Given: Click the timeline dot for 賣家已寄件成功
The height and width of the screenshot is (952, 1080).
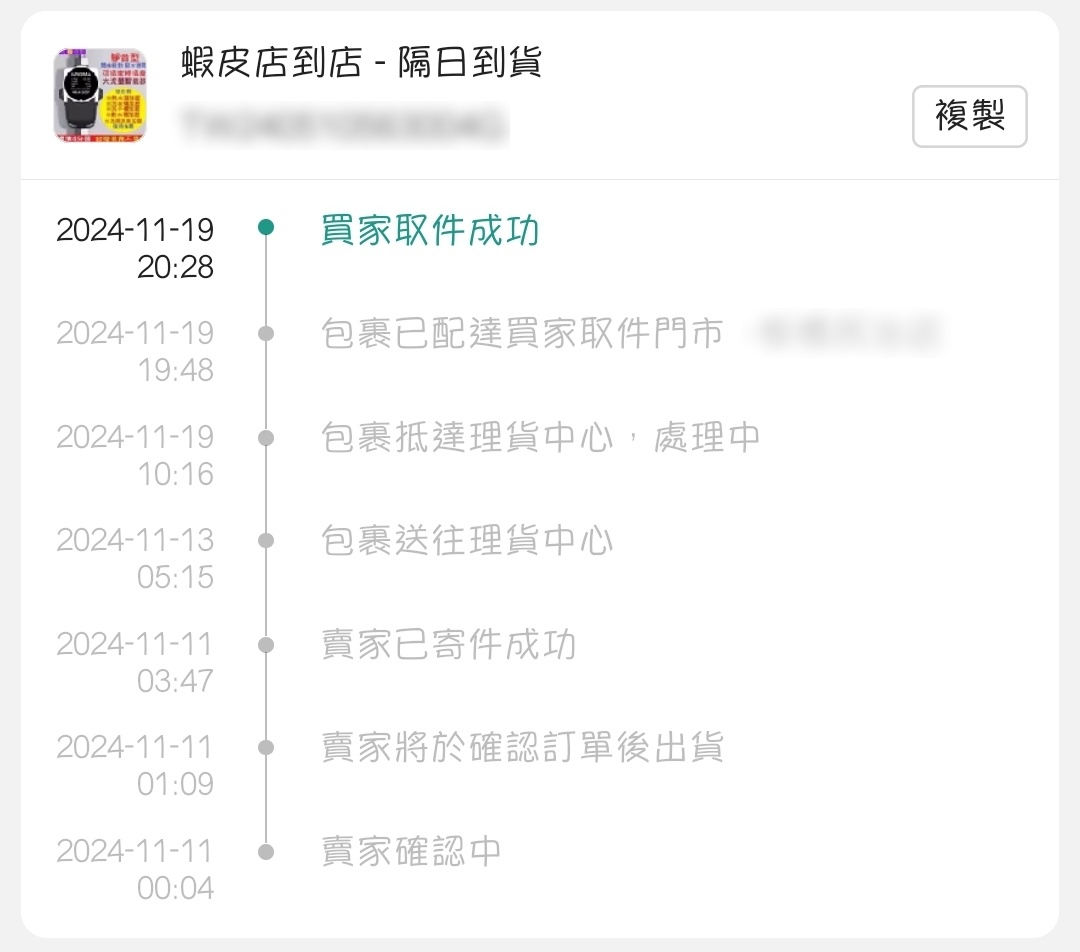Looking at the screenshot, I should [x=266, y=645].
